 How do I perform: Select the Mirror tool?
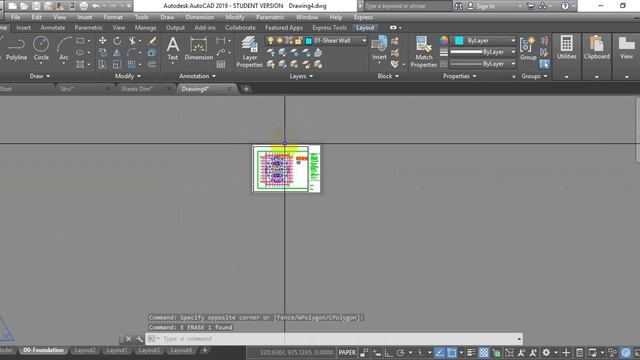coord(117,53)
